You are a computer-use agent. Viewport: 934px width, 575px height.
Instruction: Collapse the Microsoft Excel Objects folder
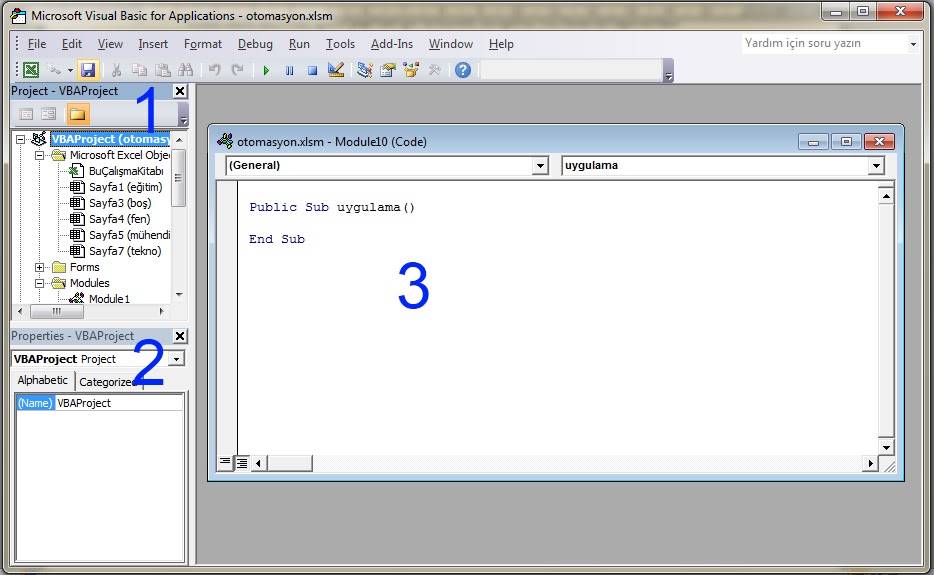tap(39, 155)
